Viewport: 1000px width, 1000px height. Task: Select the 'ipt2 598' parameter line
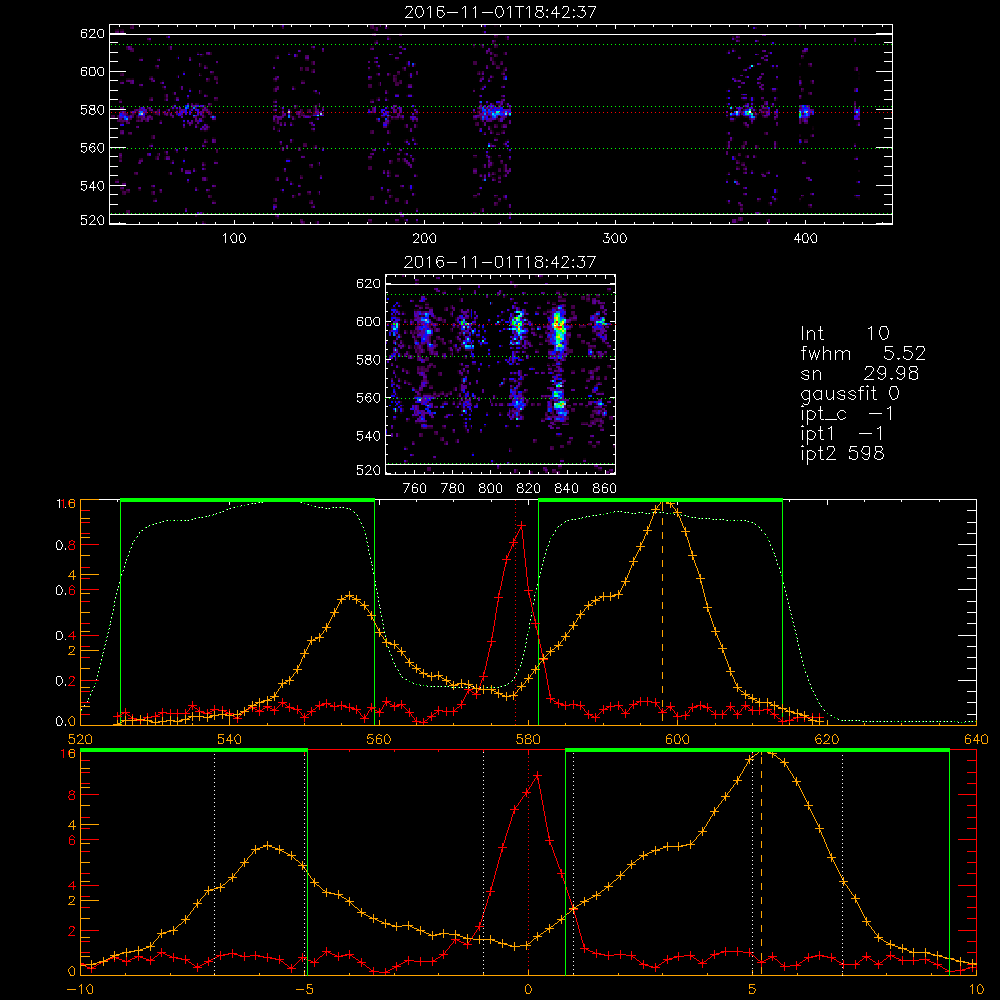[x=842, y=453]
